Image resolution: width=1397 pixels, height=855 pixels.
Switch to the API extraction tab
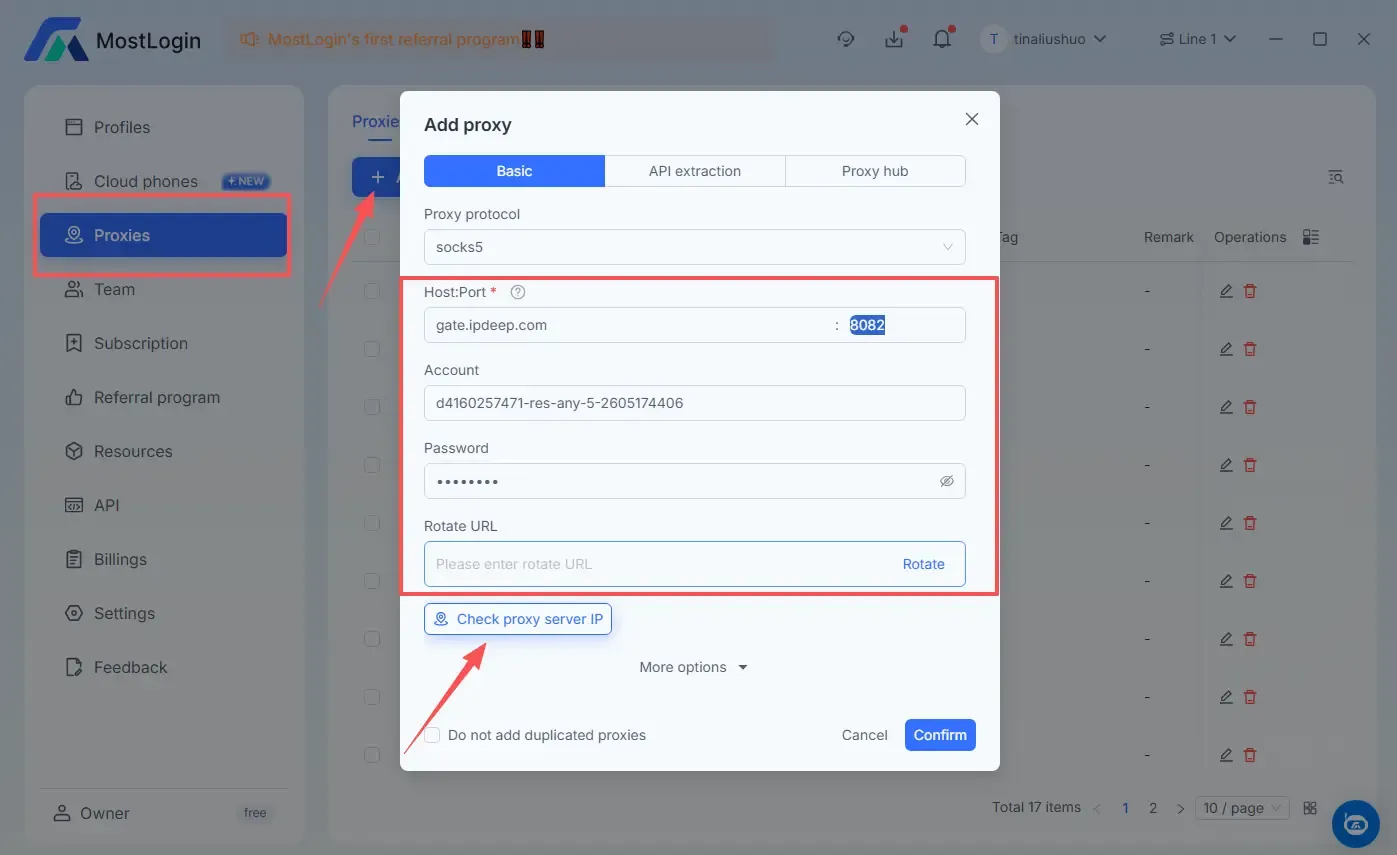coord(694,170)
